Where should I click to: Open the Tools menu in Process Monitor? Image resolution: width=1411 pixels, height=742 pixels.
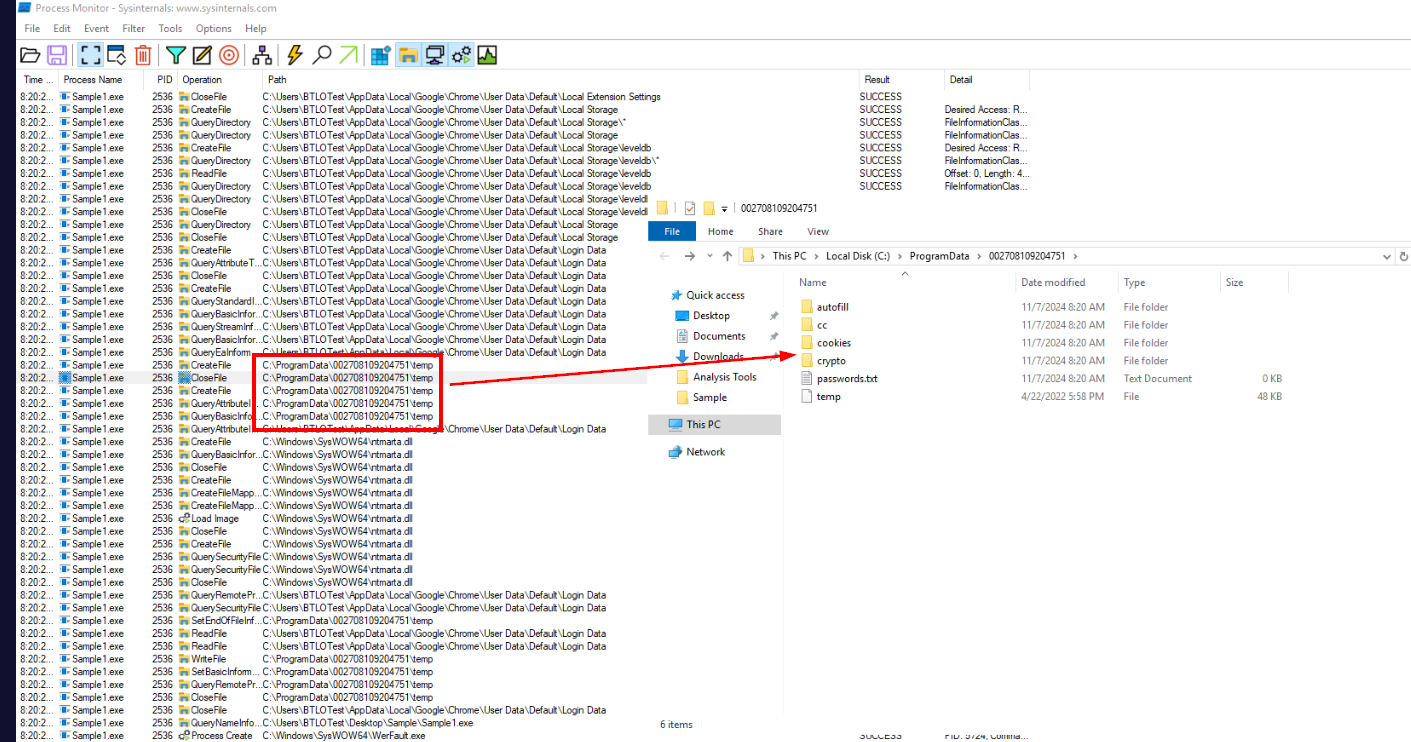[x=171, y=29]
